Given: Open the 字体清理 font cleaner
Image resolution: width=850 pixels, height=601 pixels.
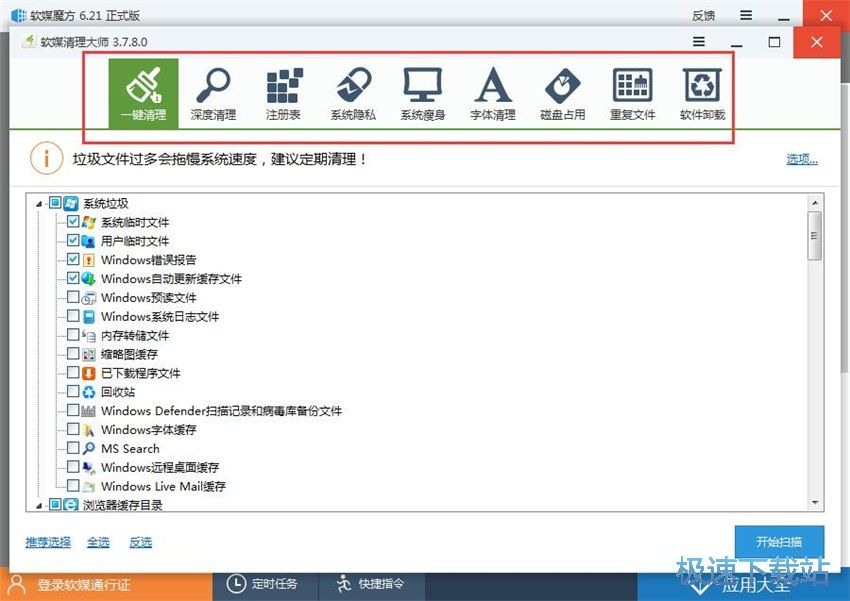Looking at the screenshot, I should [x=493, y=94].
